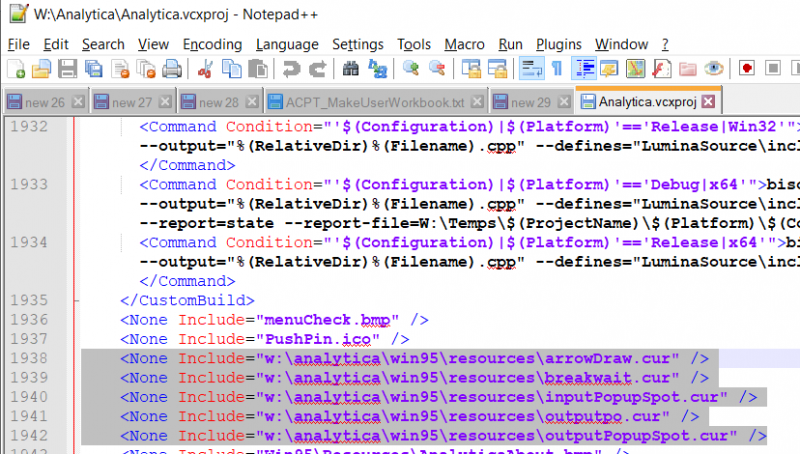The width and height of the screenshot is (800, 454).
Task: Open the File menu
Action: 18,45
